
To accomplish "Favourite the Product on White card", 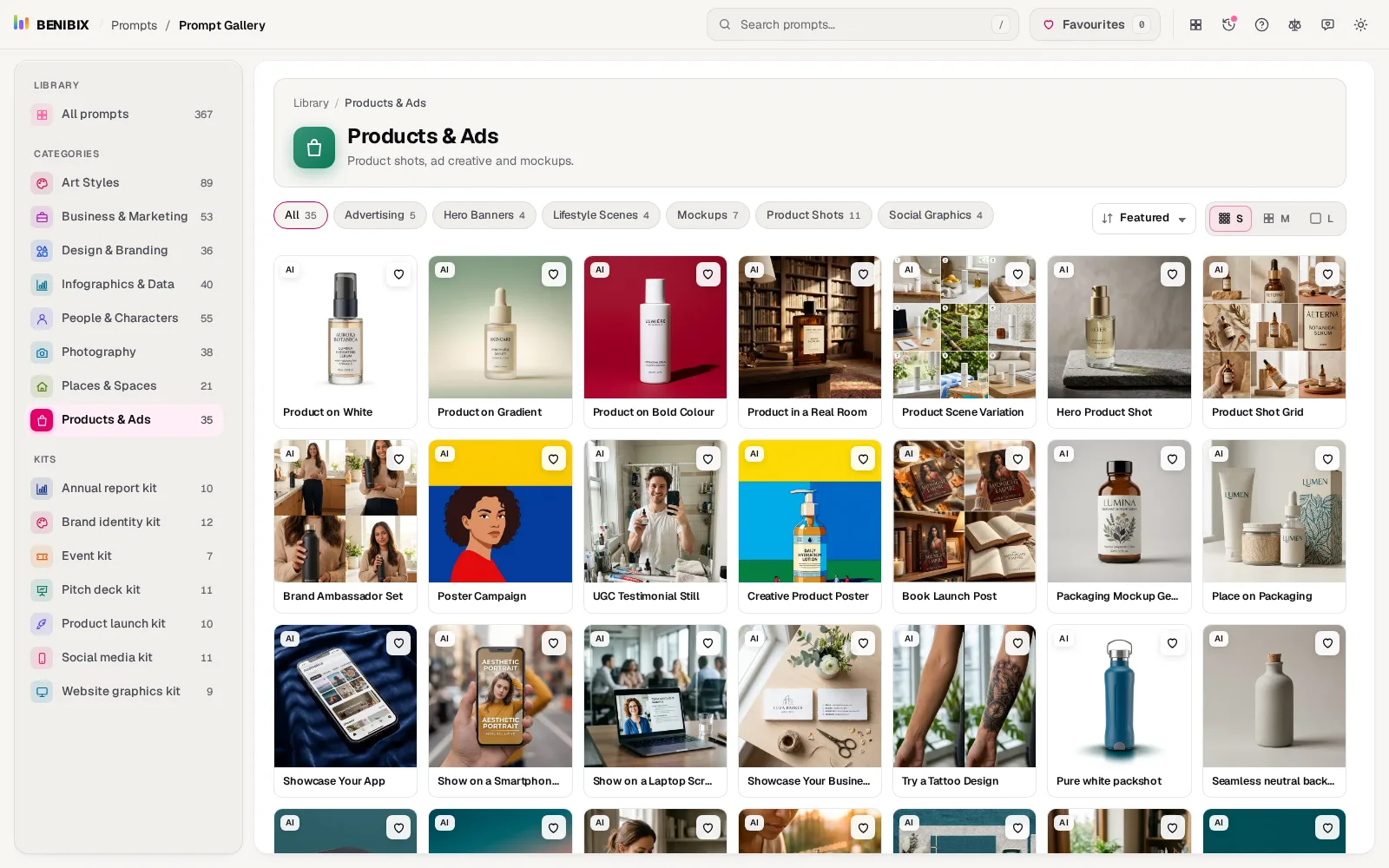I will [x=398, y=274].
